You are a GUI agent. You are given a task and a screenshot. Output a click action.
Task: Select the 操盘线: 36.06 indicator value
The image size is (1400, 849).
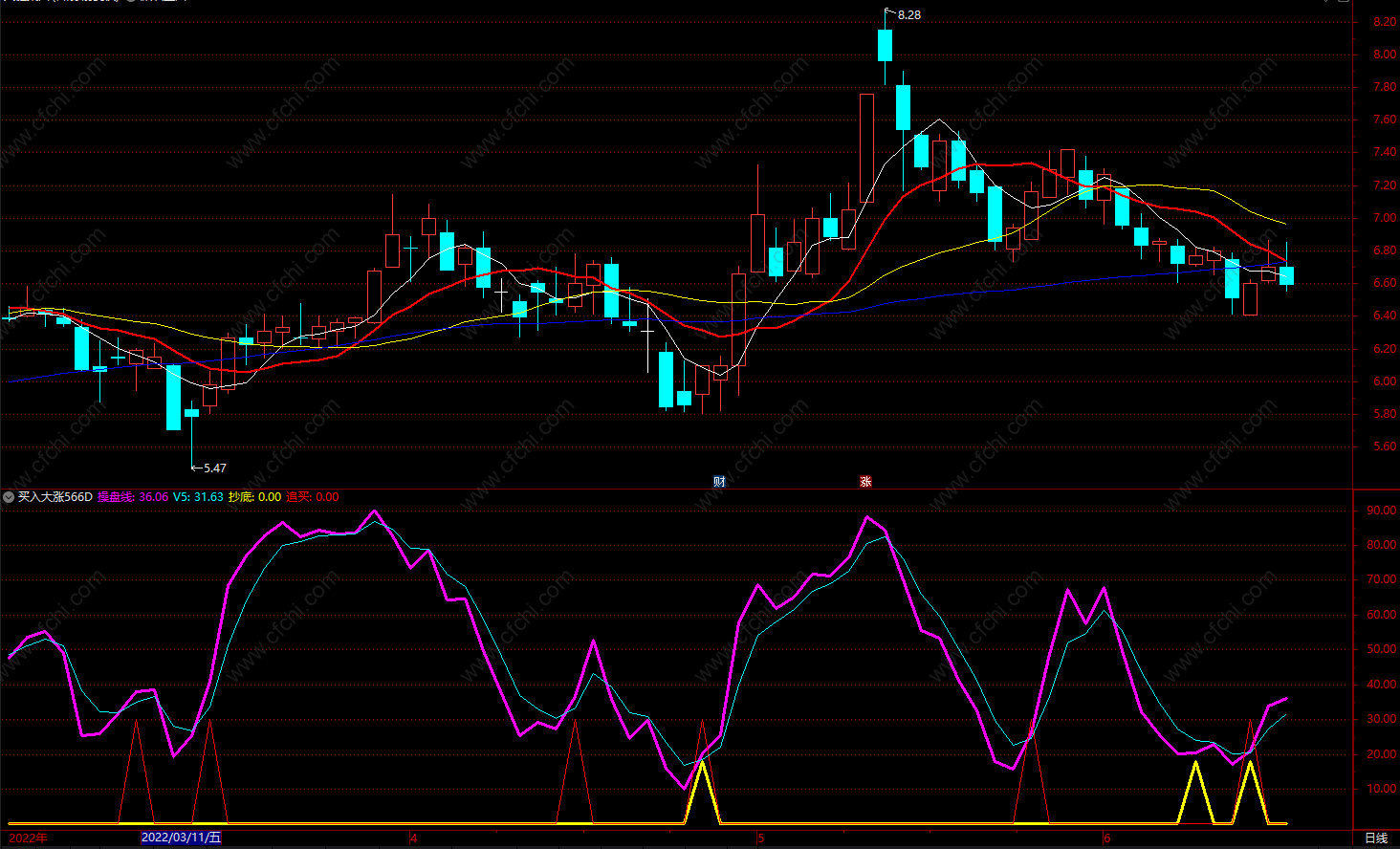(133, 497)
